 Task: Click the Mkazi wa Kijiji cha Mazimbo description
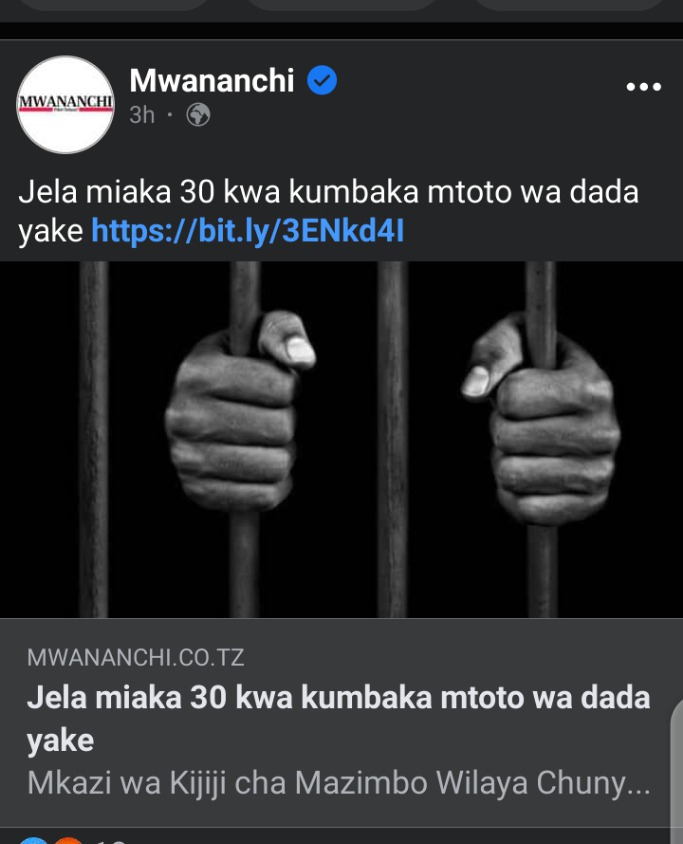point(339,783)
